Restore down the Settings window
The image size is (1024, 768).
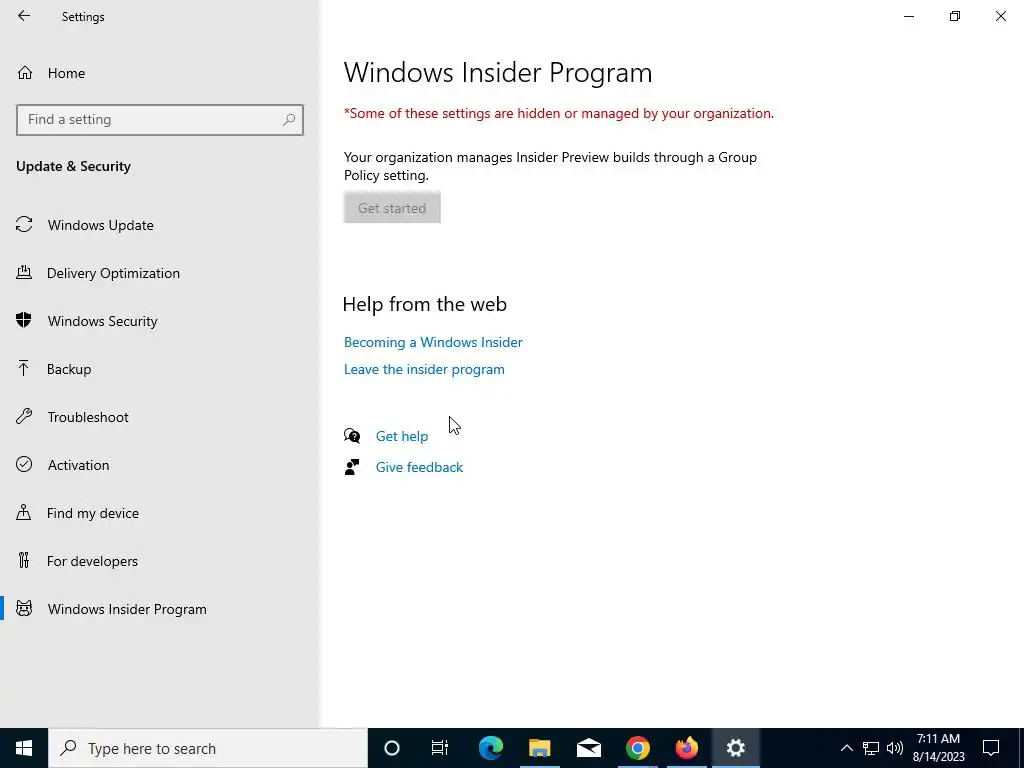955,16
